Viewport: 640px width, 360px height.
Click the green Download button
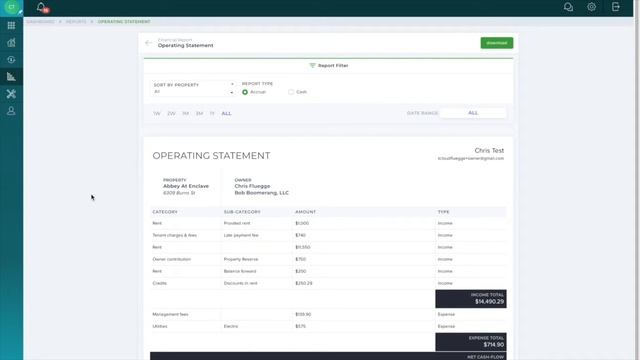click(497, 43)
